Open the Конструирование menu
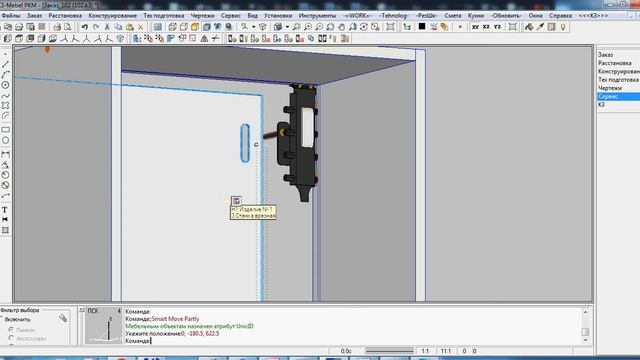The width and height of the screenshot is (640, 360). tap(113, 16)
